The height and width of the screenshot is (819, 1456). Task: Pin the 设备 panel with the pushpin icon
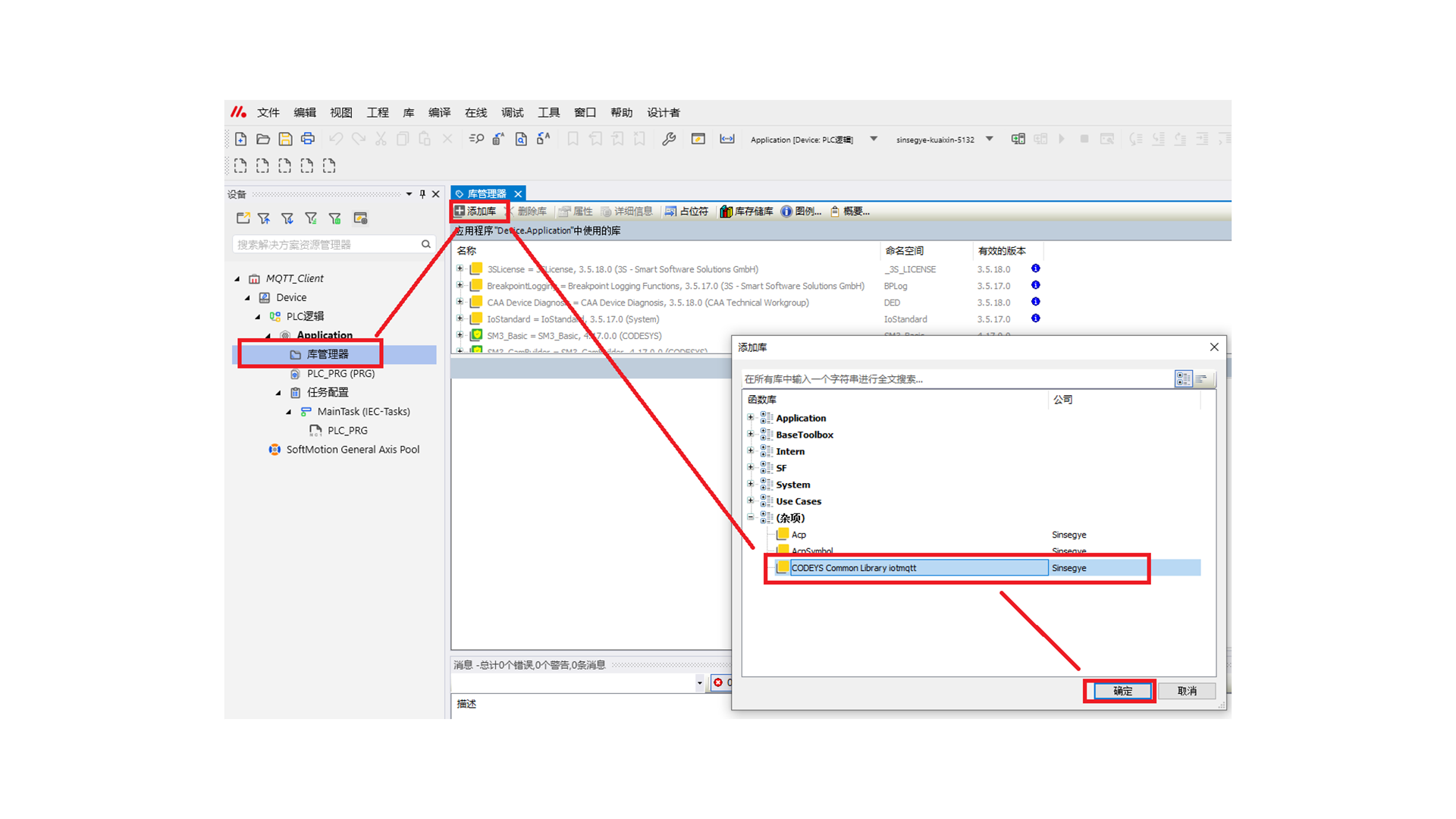pyautogui.click(x=422, y=194)
